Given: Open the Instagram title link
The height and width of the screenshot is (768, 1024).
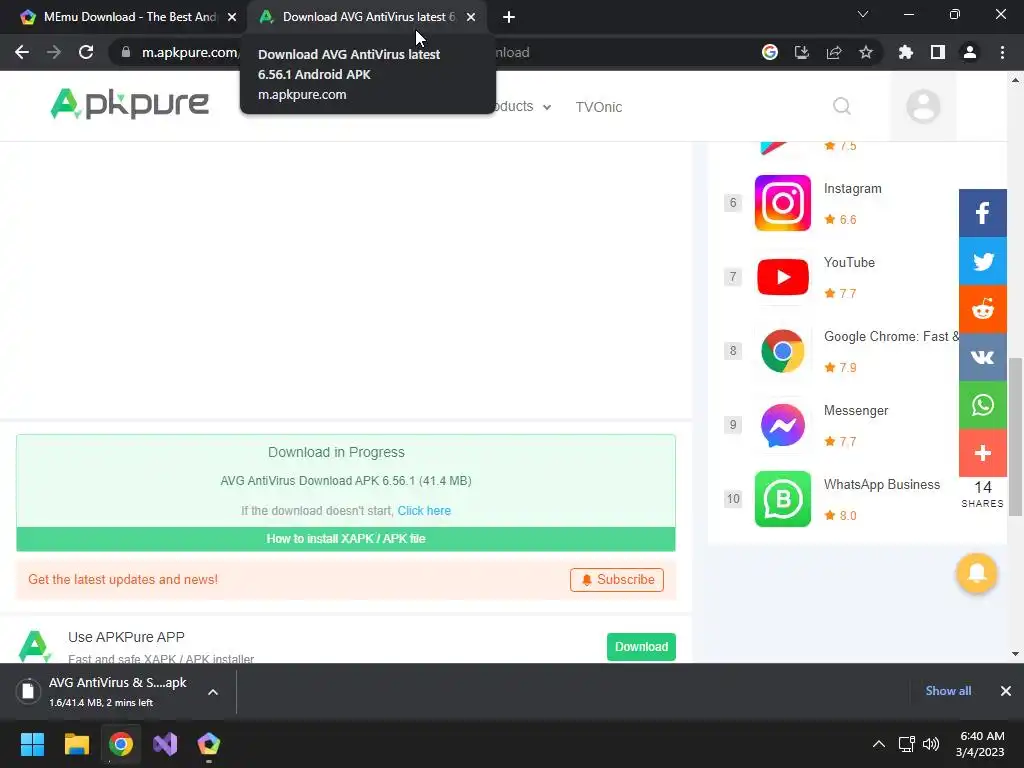Looking at the screenshot, I should click(x=852, y=189).
